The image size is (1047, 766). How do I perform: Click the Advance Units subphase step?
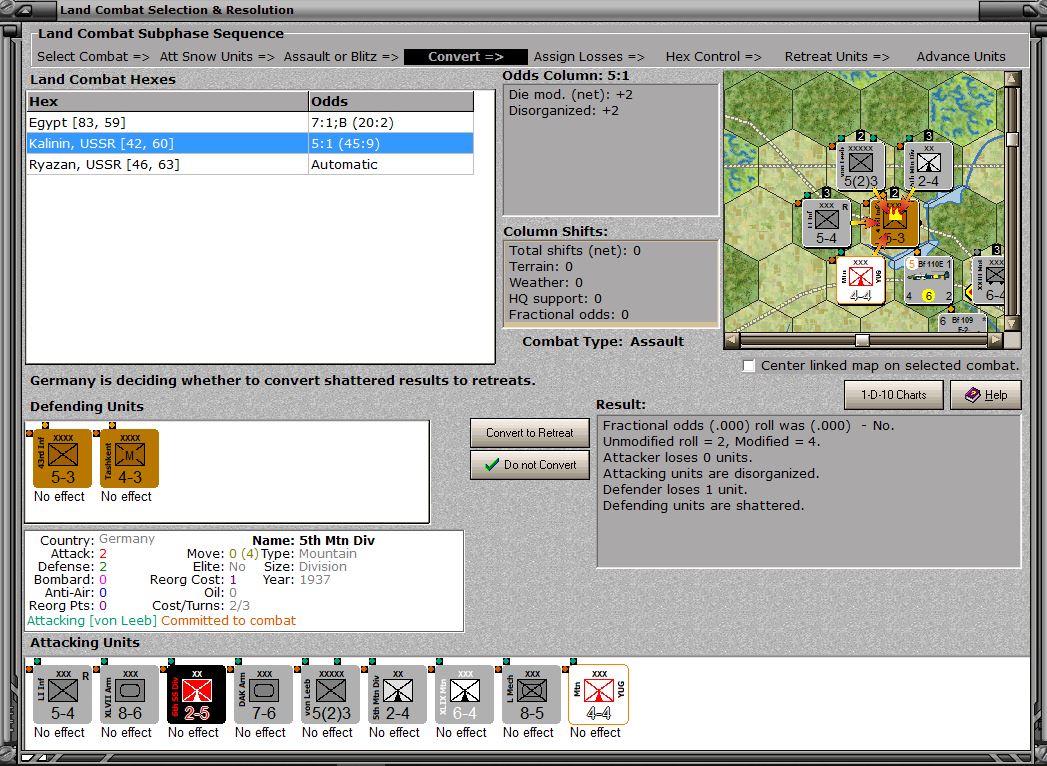tap(961, 57)
